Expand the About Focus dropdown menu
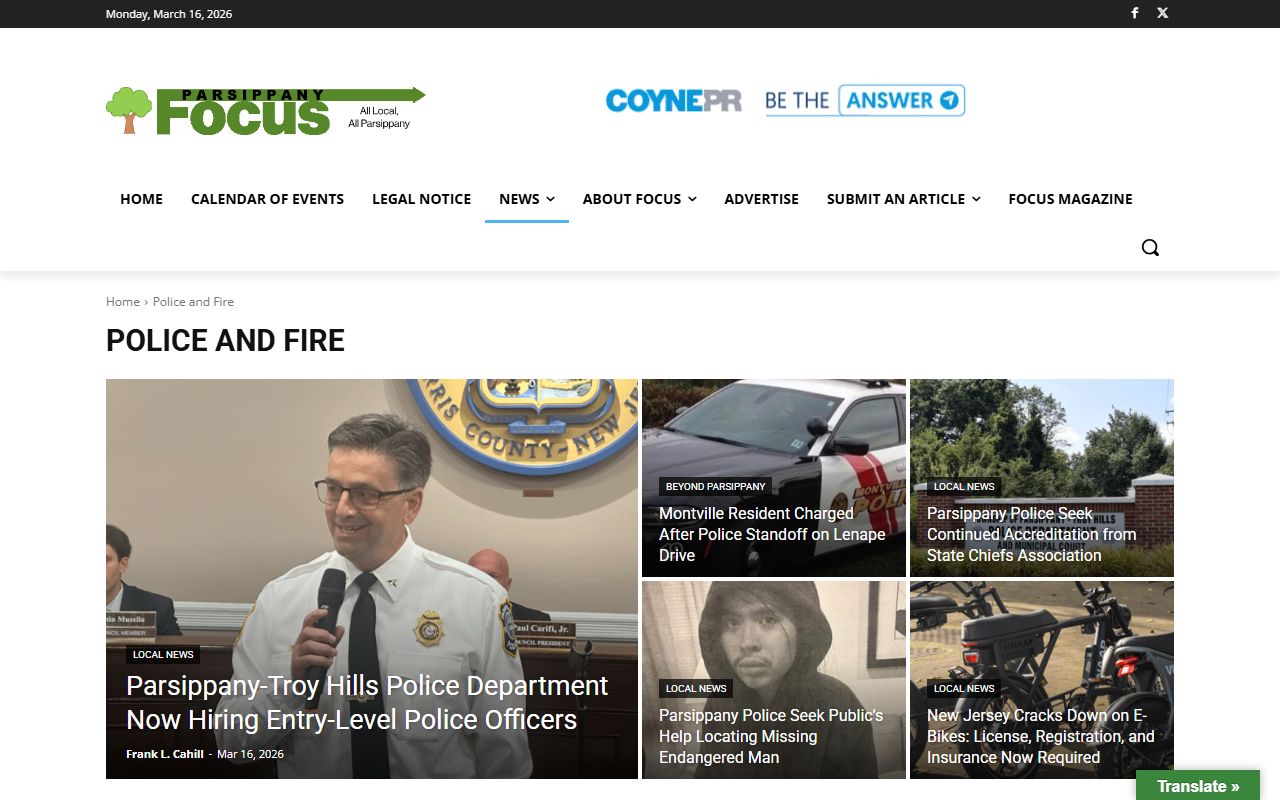Viewport: 1280px width, 800px height. pyautogui.click(x=639, y=199)
